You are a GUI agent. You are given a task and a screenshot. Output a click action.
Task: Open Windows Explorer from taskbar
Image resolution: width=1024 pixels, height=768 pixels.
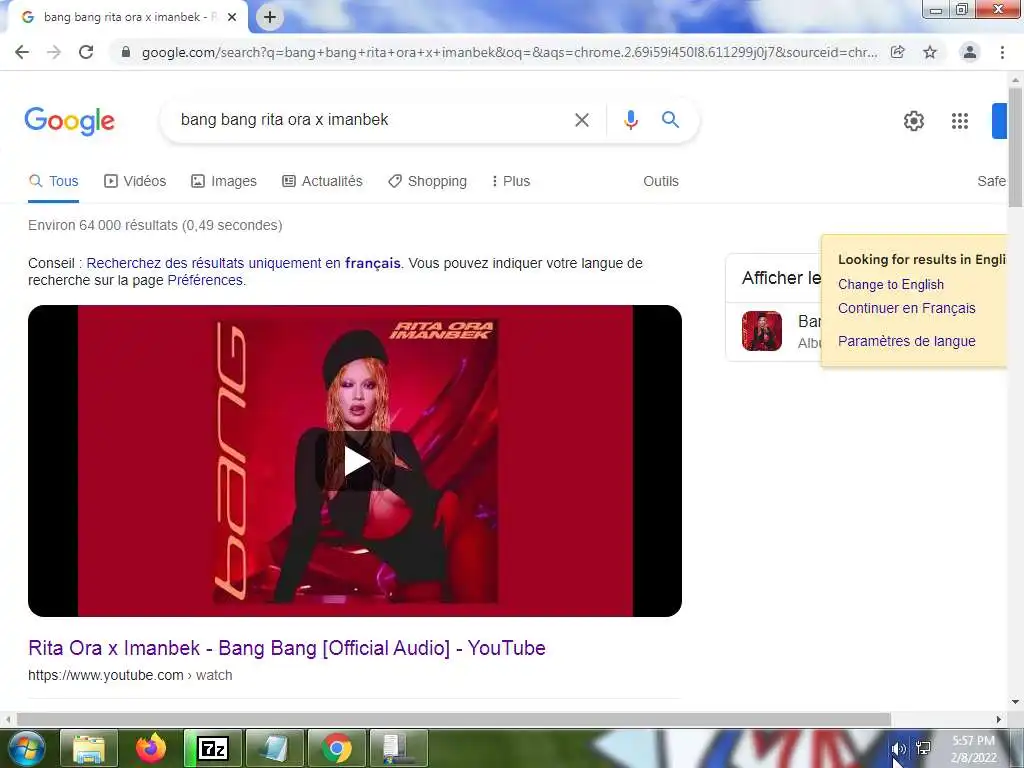click(x=89, y=748)
